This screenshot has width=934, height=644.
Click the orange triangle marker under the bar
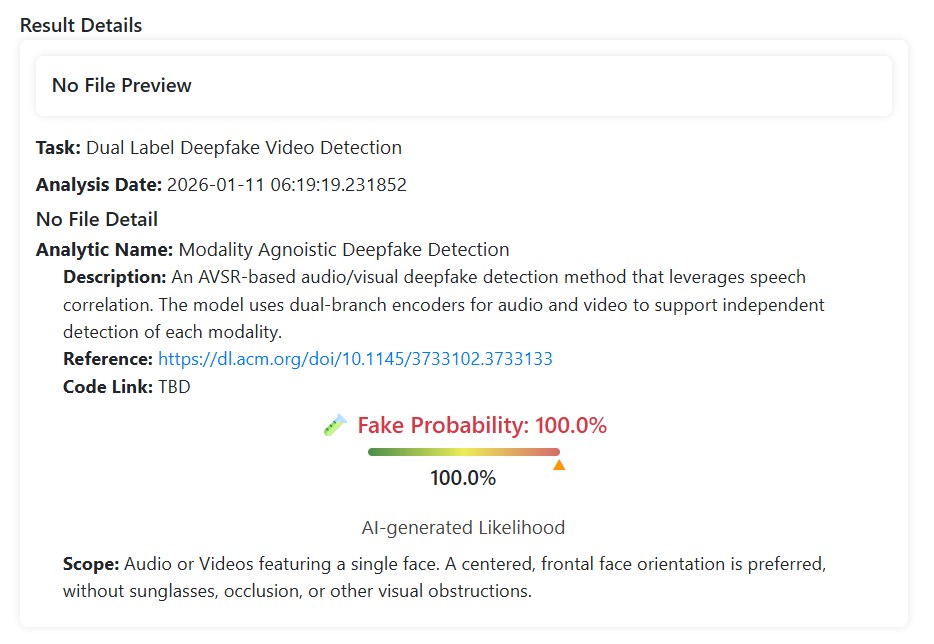559,465
